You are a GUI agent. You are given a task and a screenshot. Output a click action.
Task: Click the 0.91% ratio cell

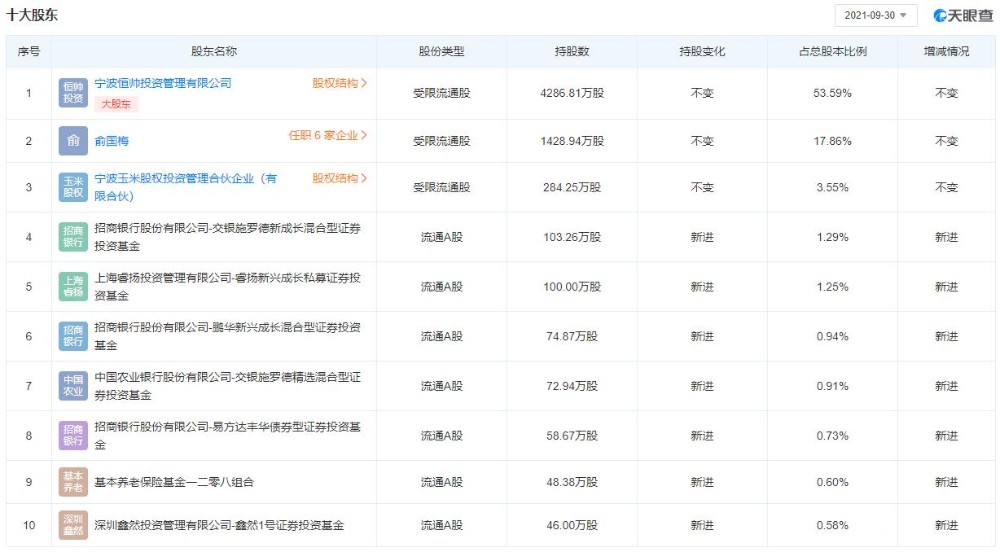[832, 386]
